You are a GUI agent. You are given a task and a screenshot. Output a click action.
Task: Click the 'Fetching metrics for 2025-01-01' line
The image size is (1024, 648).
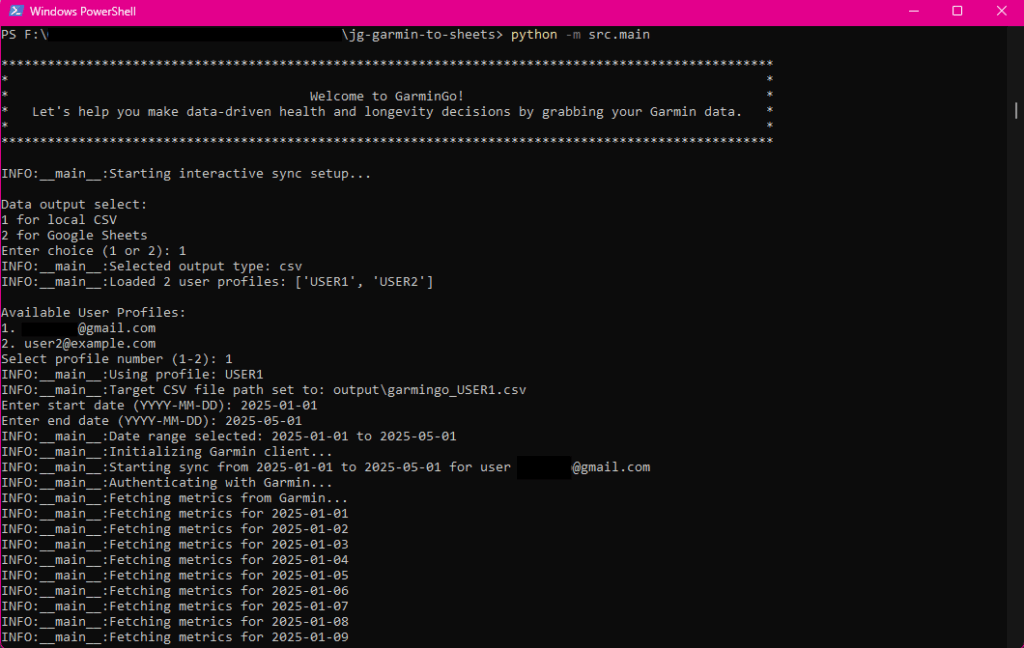coord(174,514)
